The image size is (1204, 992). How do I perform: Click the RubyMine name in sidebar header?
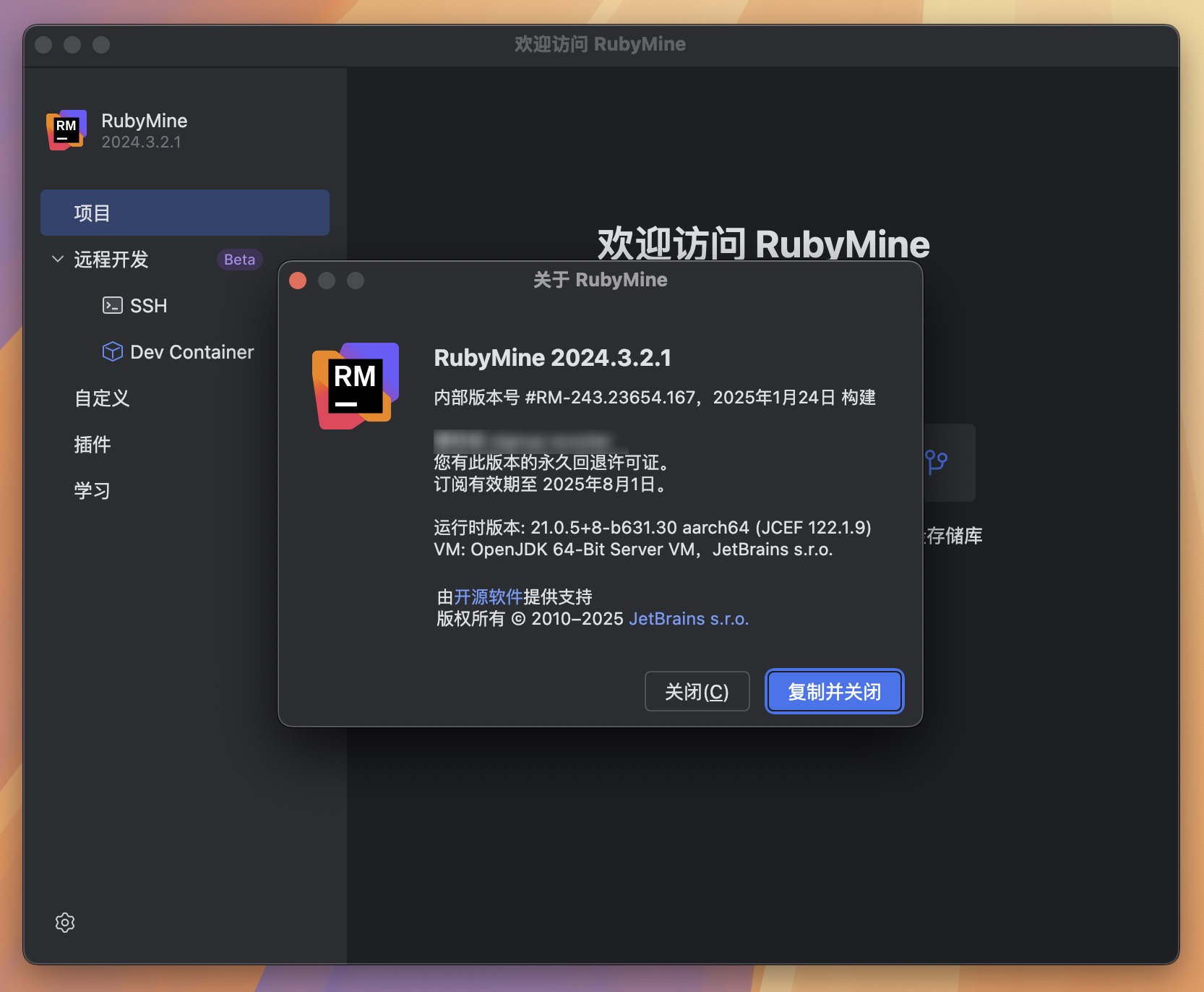144,120
